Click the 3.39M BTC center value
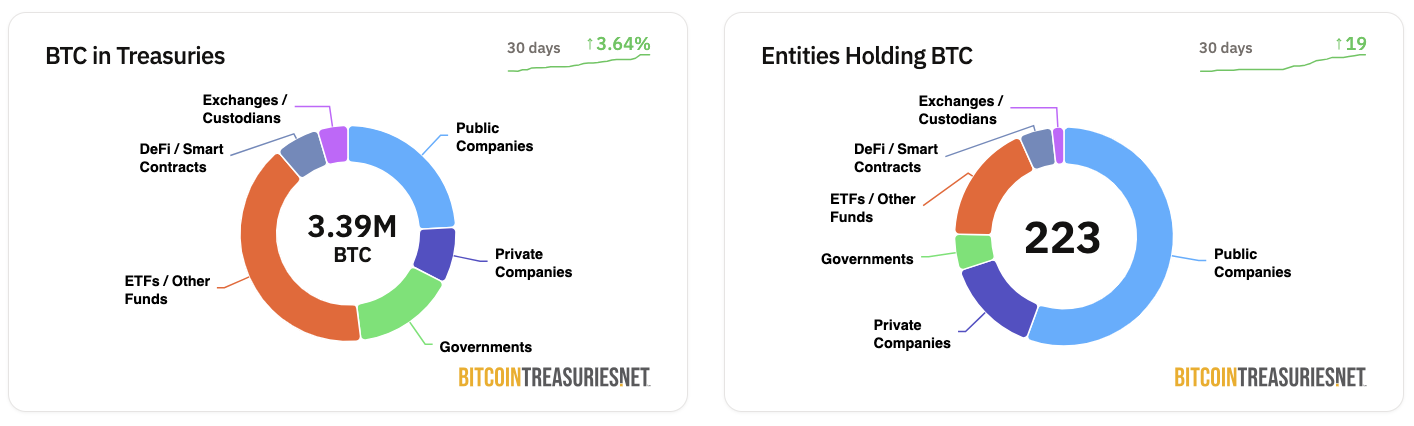Image resolution: width=1414 pixels, height=426 pixels. click(x=352, y=238)
